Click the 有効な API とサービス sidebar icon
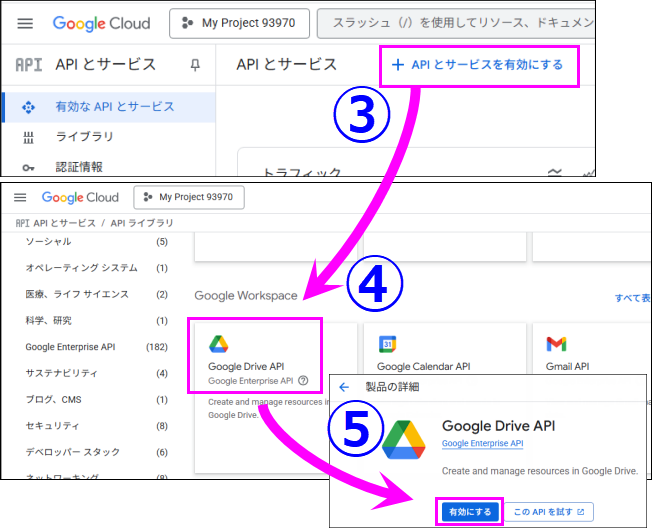Viewport: 652px width, 528px height. [28, 107]
